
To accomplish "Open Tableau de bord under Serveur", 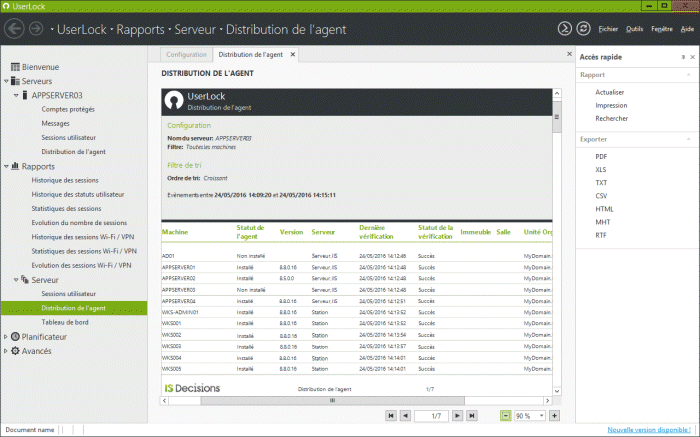I will [x=65, y=322].
